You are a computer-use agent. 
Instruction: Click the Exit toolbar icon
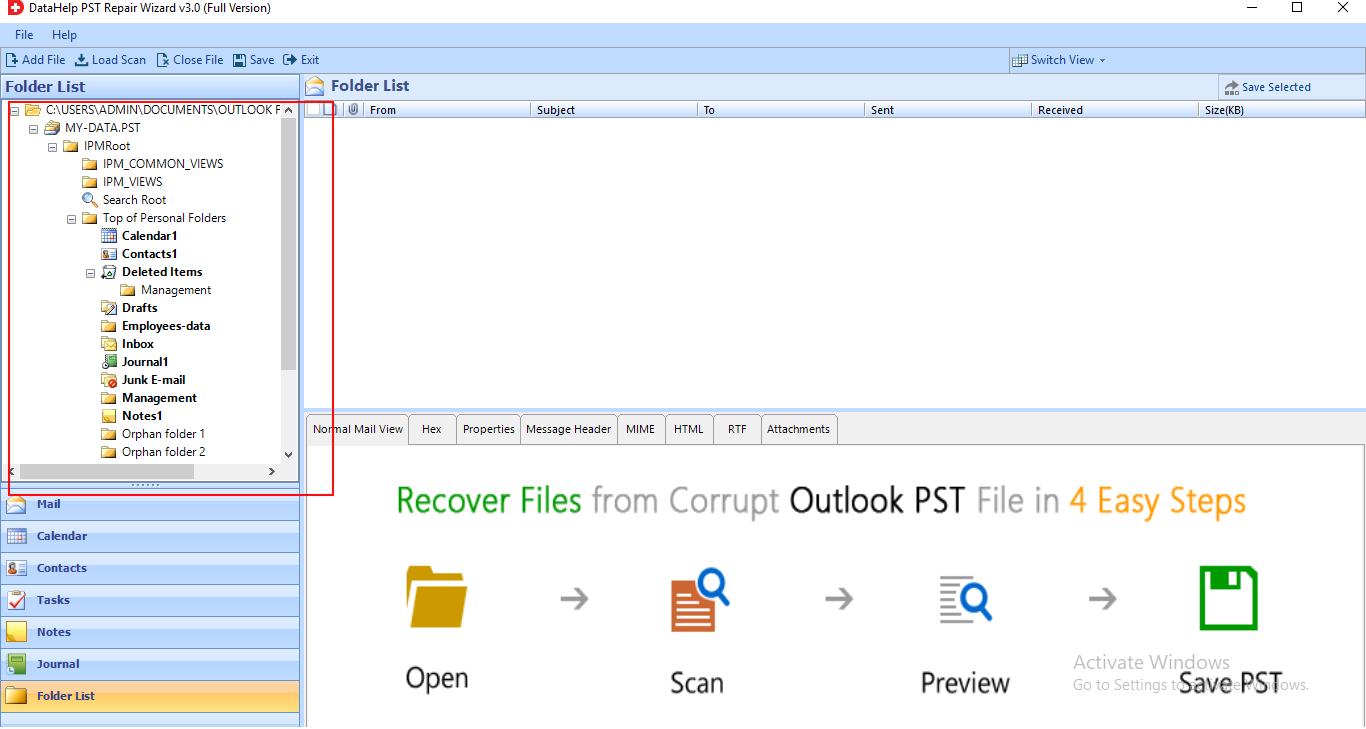290,60
